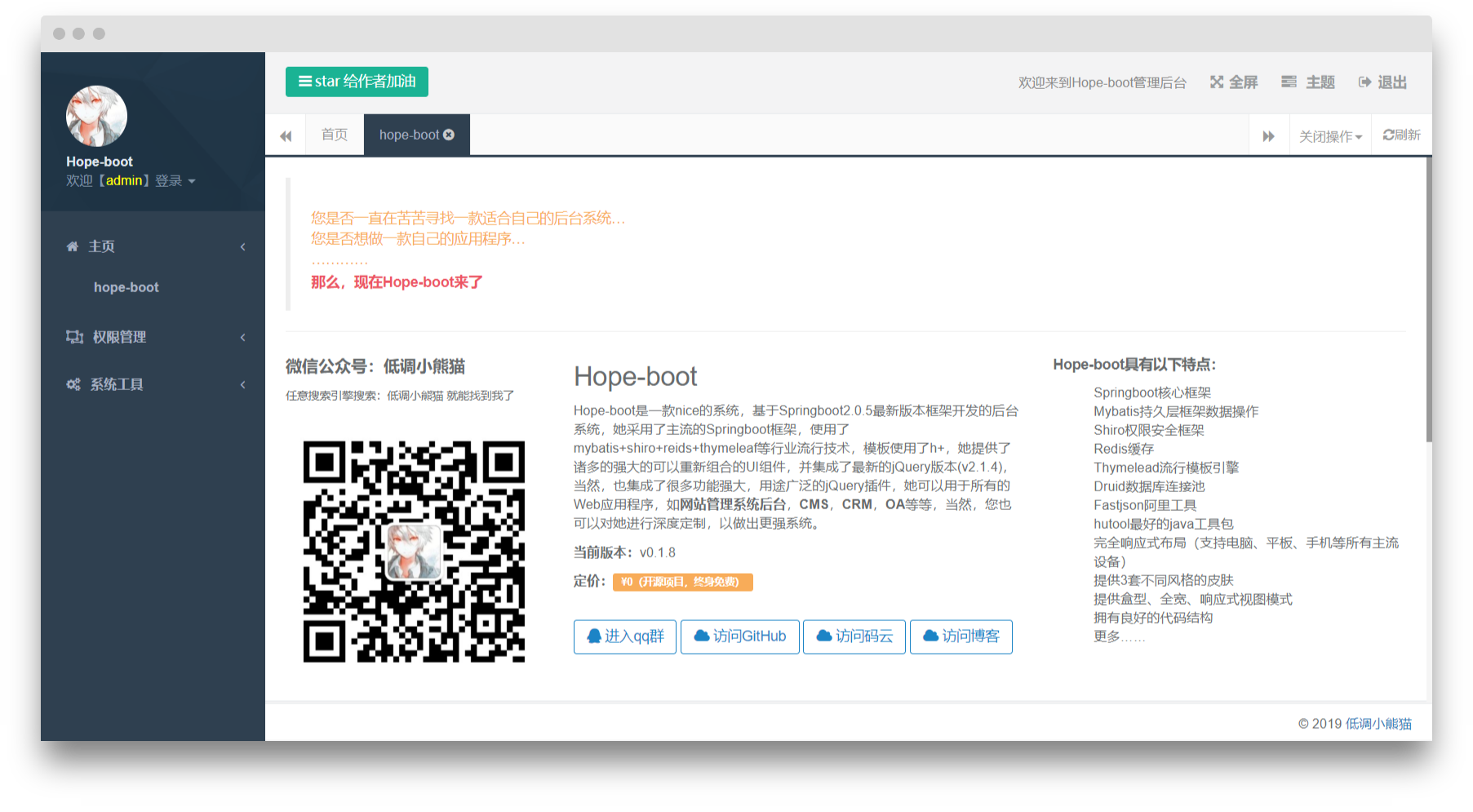
Task: Click the tab scroll-left double arrow
Action: coord(286,135)
